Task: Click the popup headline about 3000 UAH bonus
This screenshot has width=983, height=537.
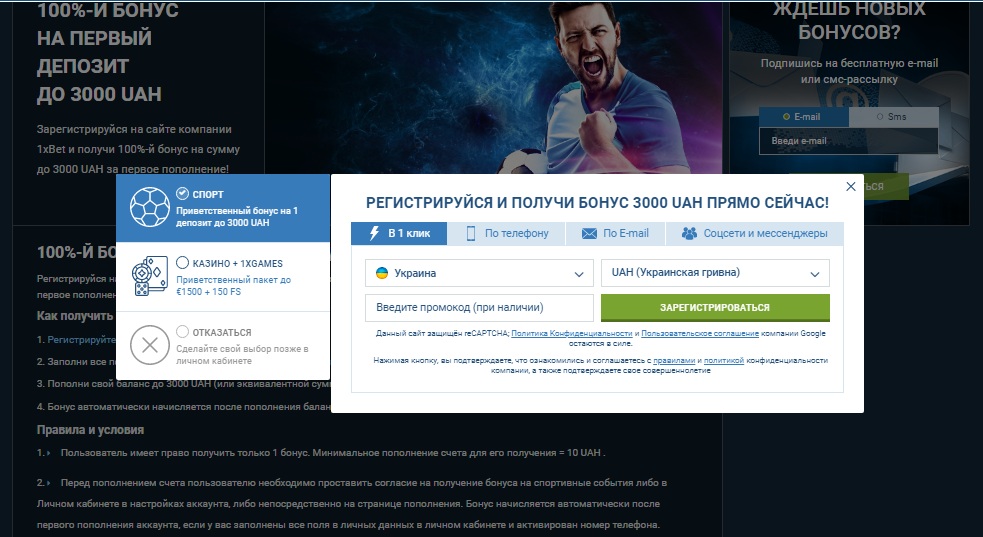Action: click(x=597, y=202)
